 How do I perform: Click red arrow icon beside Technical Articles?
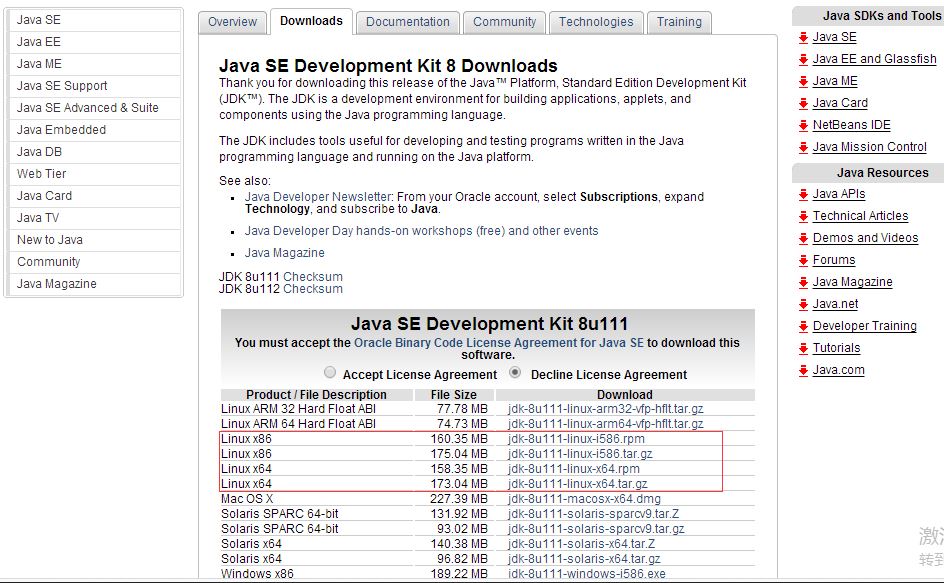click(x=803, y=217)
